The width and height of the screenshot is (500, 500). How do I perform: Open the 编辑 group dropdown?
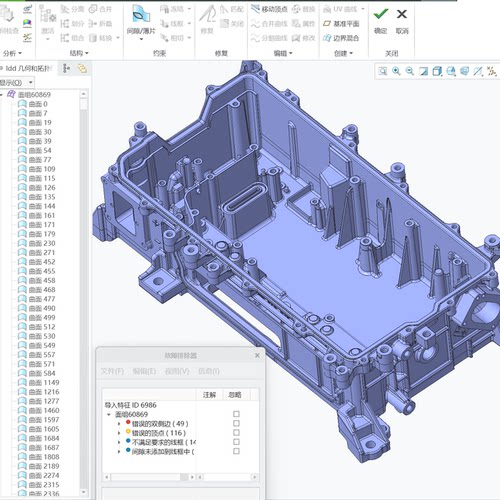pos(283,53)
